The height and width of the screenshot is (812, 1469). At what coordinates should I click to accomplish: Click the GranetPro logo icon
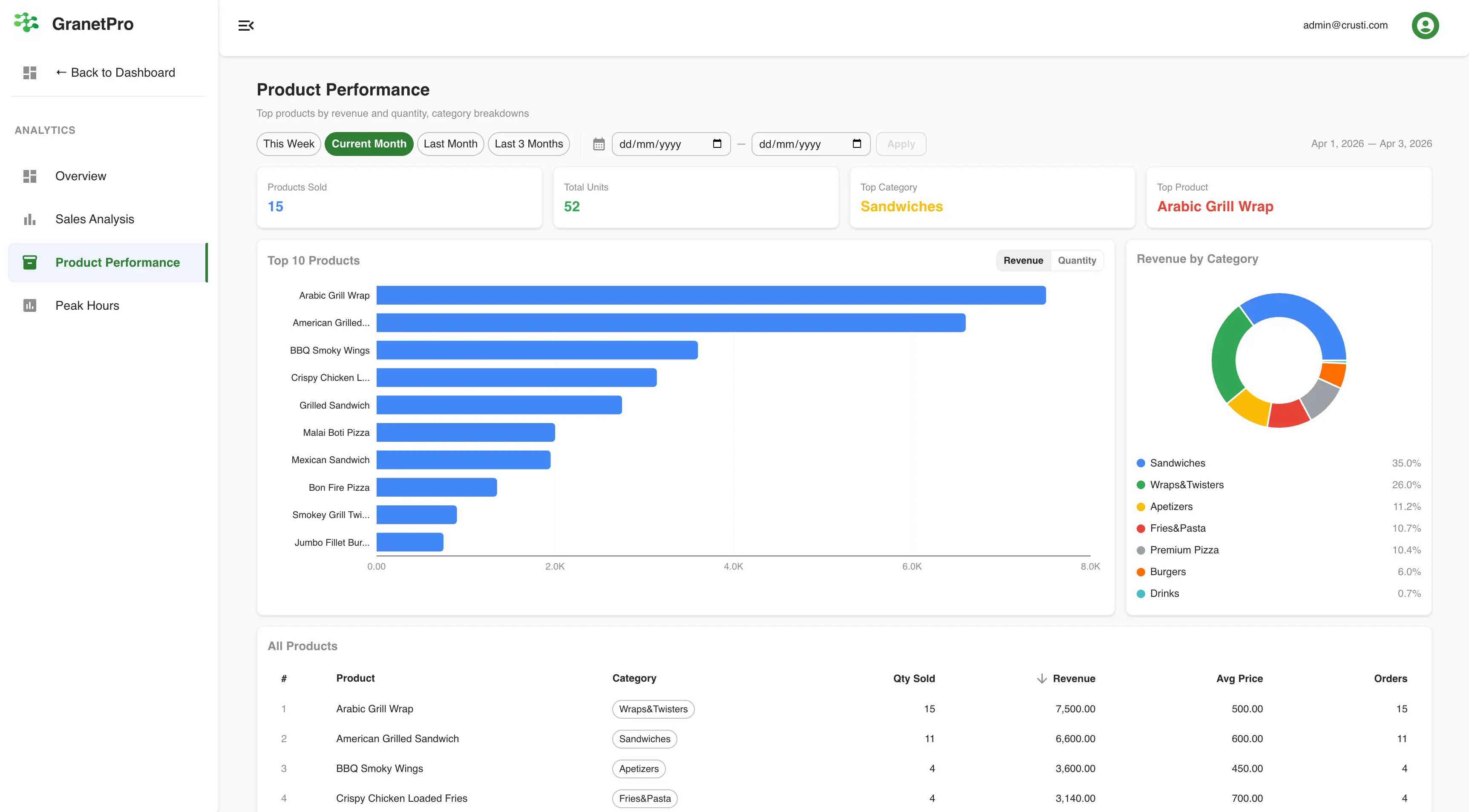coord(26,23)
